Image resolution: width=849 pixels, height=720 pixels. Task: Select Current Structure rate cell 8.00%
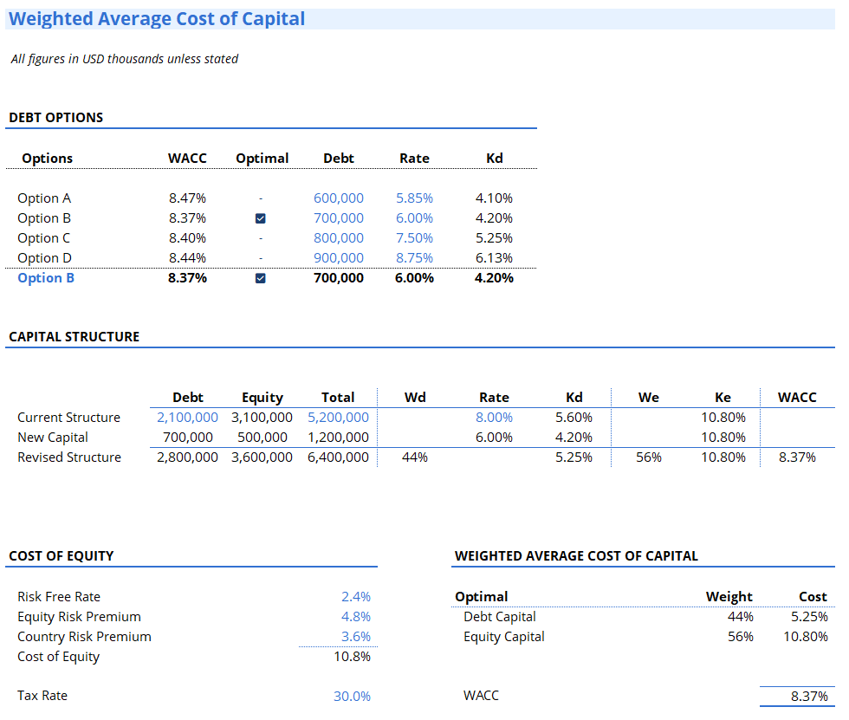coord(494,418)
